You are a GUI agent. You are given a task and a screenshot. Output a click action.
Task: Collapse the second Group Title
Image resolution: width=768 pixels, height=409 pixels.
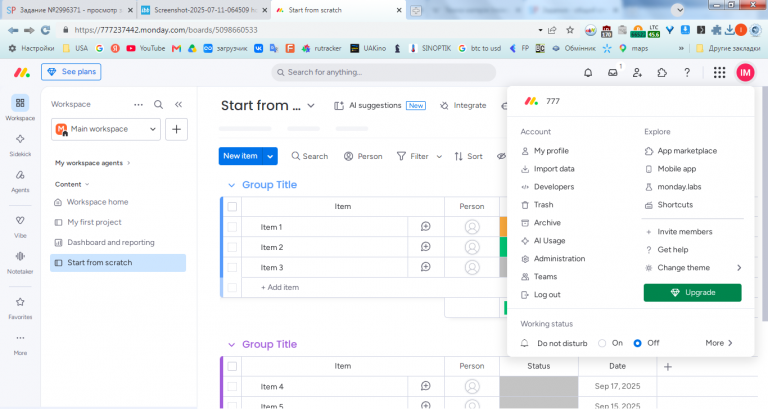coord(231,345)
